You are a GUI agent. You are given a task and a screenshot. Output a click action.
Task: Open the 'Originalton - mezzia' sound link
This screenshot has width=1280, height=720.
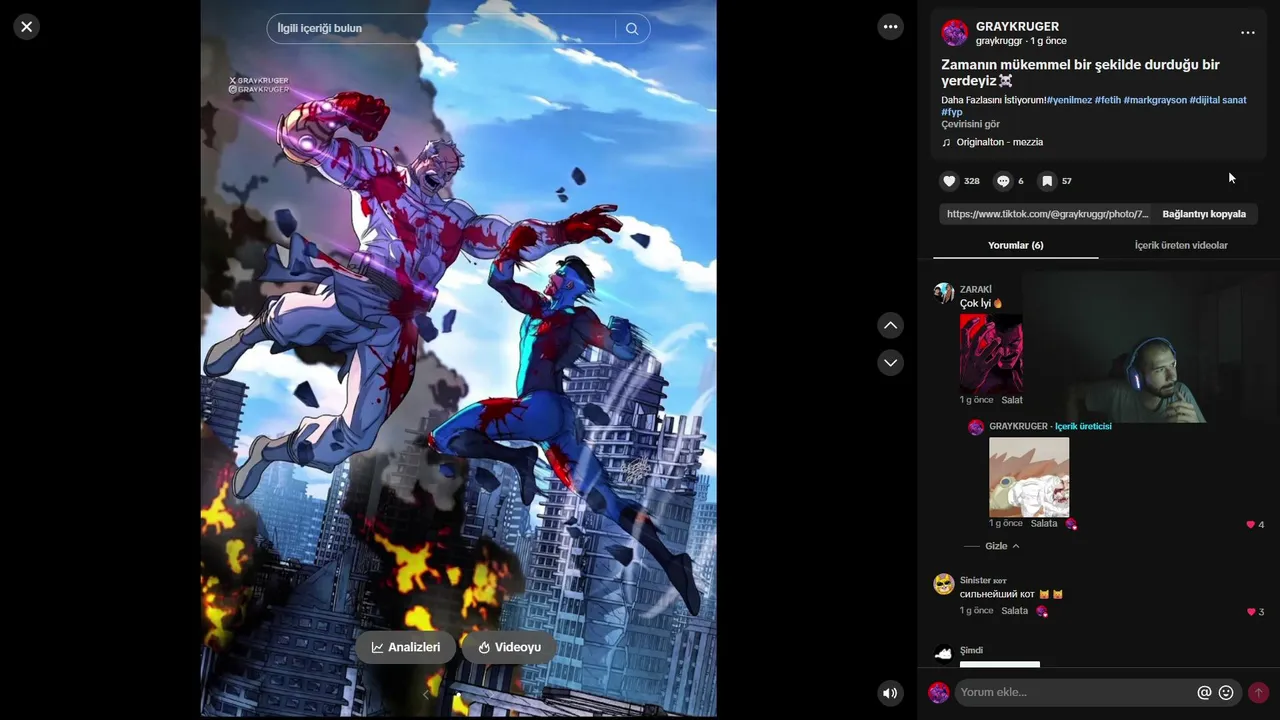(999, 142)
